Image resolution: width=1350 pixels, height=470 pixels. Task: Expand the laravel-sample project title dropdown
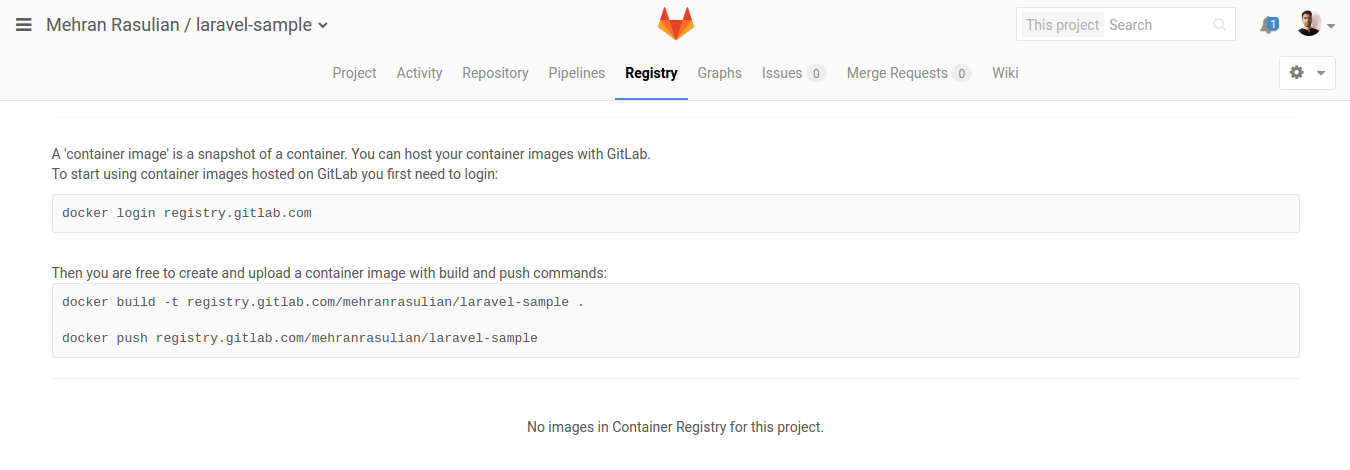click(323, 26)
